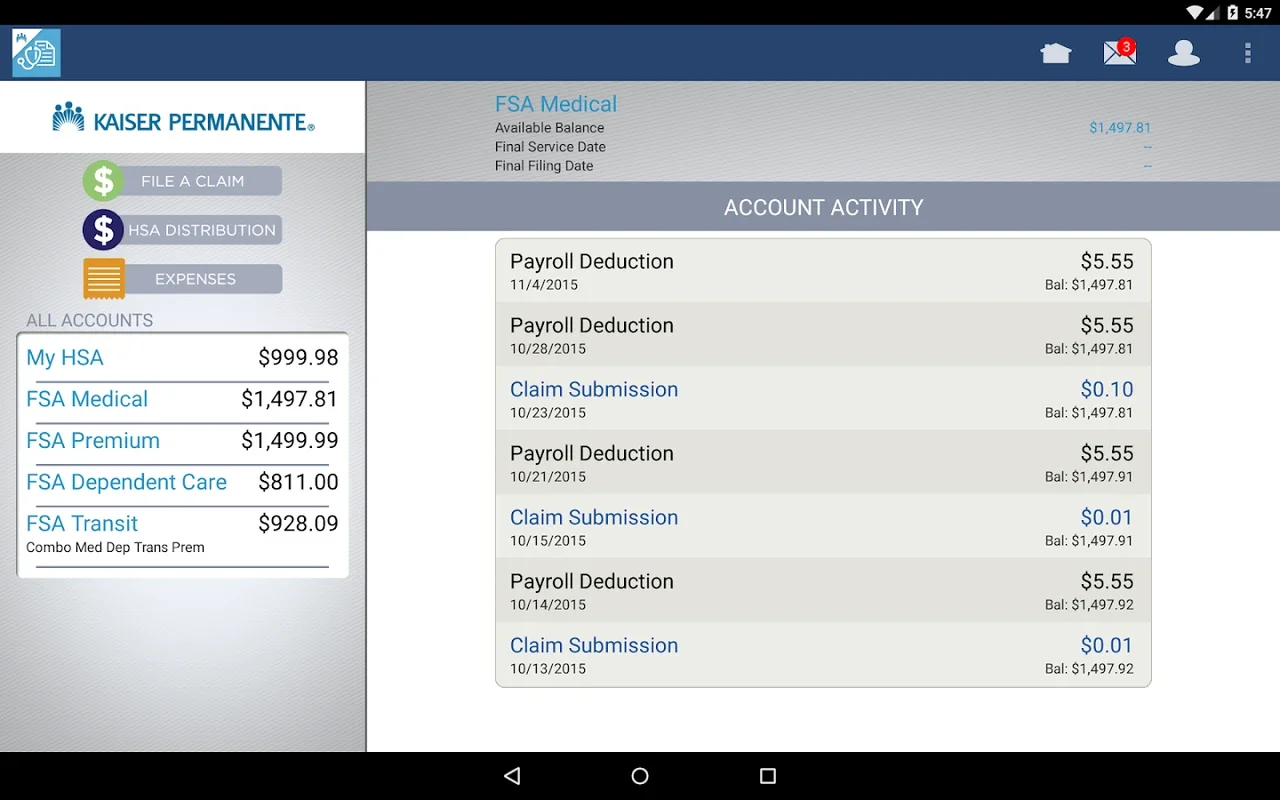Select the FSA Transit account
The width and height of the screenshot is (1280, 800).
click(x=182, y=534)
